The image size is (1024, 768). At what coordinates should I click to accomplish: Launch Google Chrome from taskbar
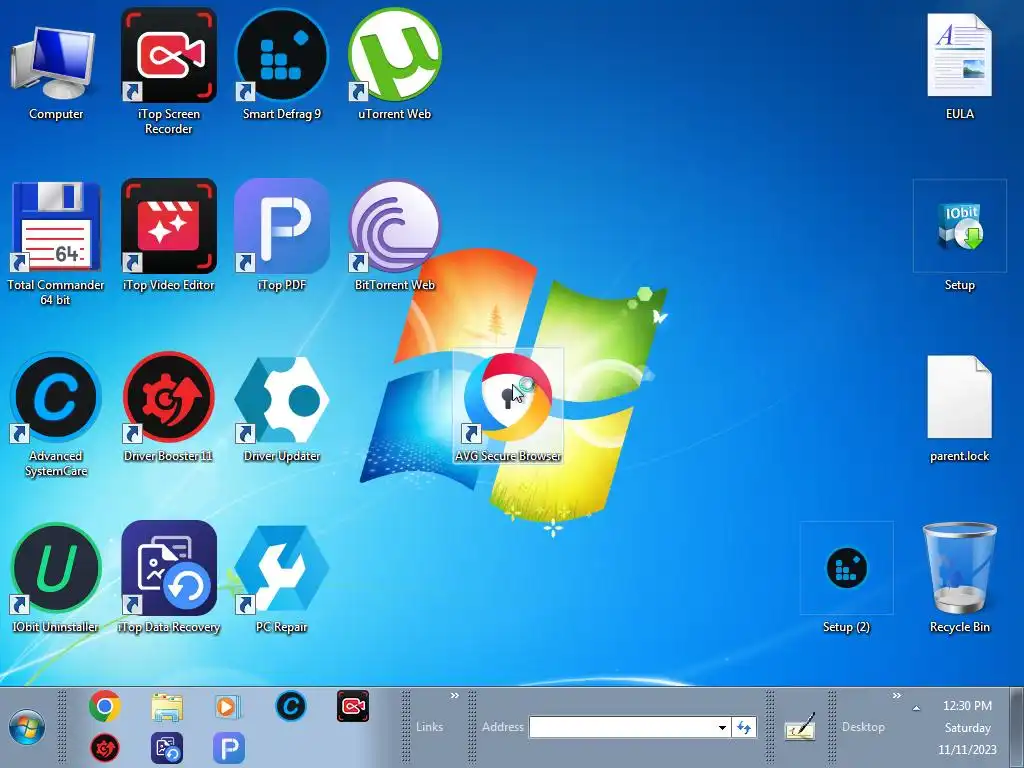point(104,706)
